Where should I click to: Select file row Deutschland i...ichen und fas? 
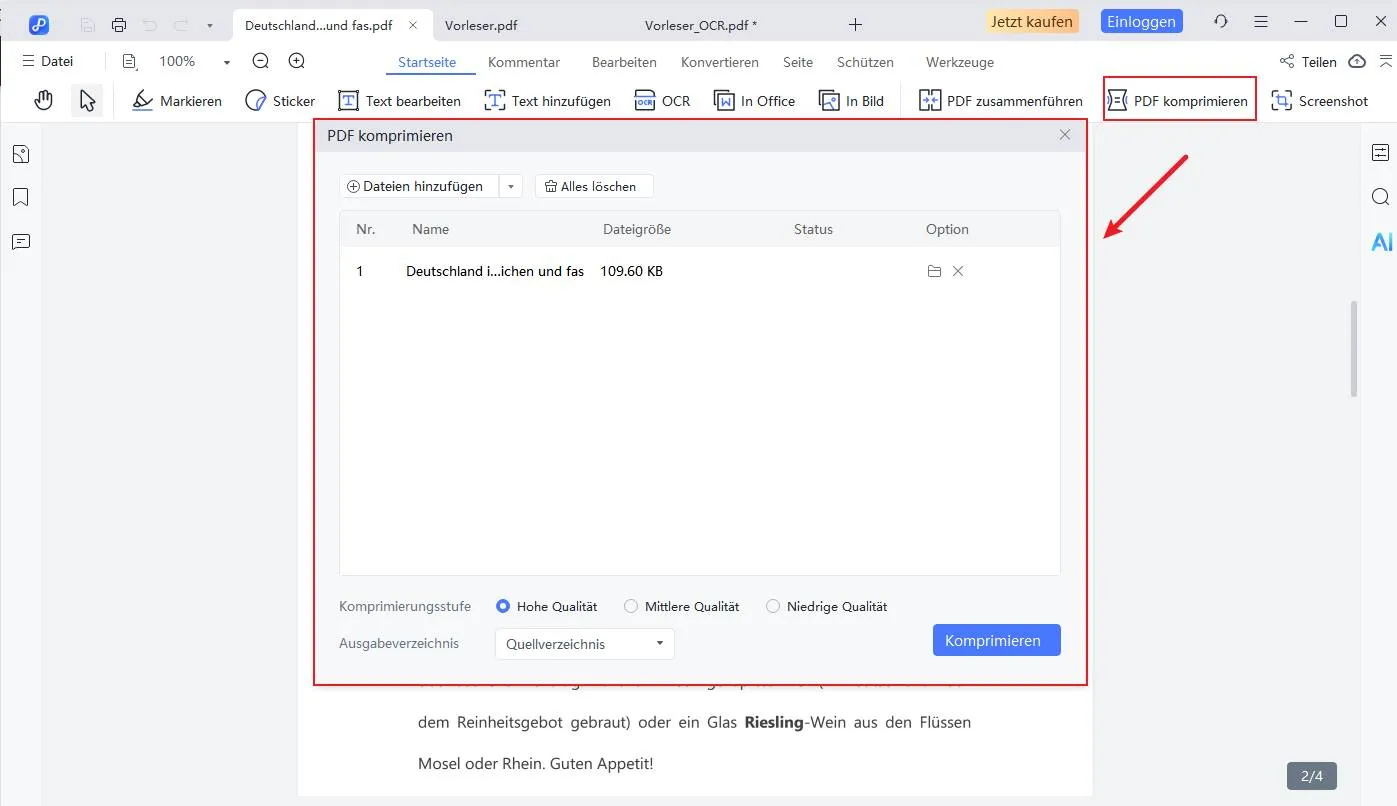pos(699,271)
